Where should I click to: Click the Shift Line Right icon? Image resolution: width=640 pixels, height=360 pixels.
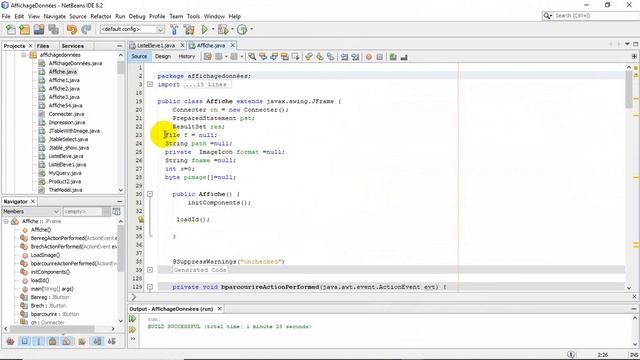pos(355,57)
